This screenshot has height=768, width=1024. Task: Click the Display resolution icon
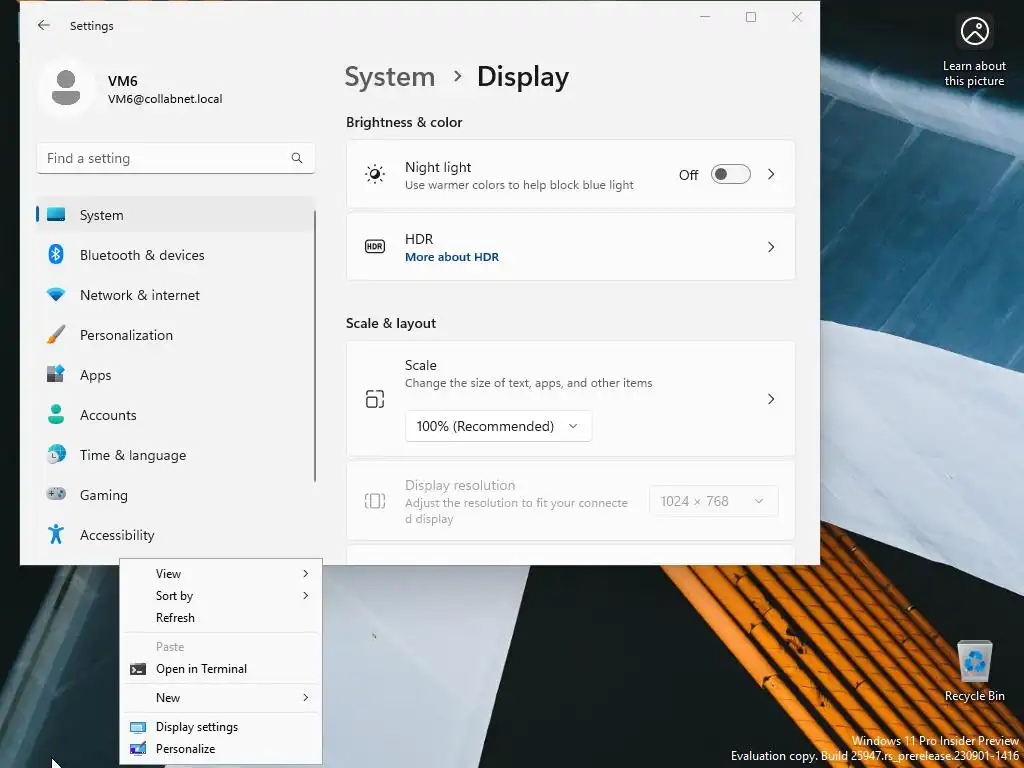pyautogui.click(x=375, y=501)
